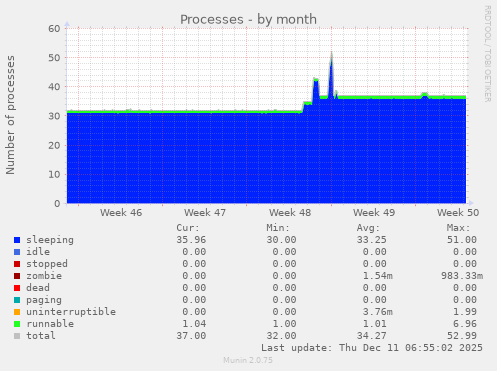Click the y-axis value 40

[54, 87]
